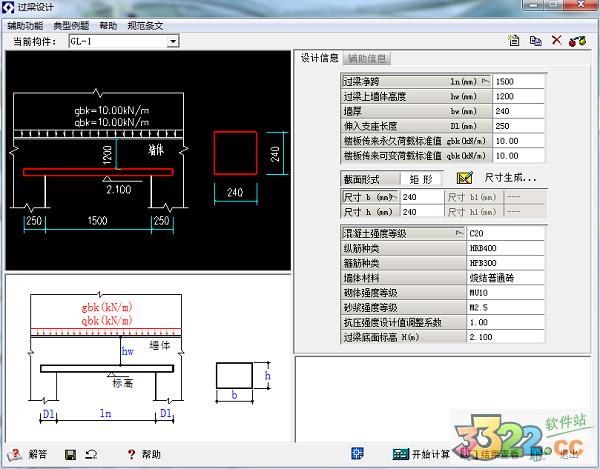Click the 伸入支座长度 label
600x469 pixels.
pos(370,126)
